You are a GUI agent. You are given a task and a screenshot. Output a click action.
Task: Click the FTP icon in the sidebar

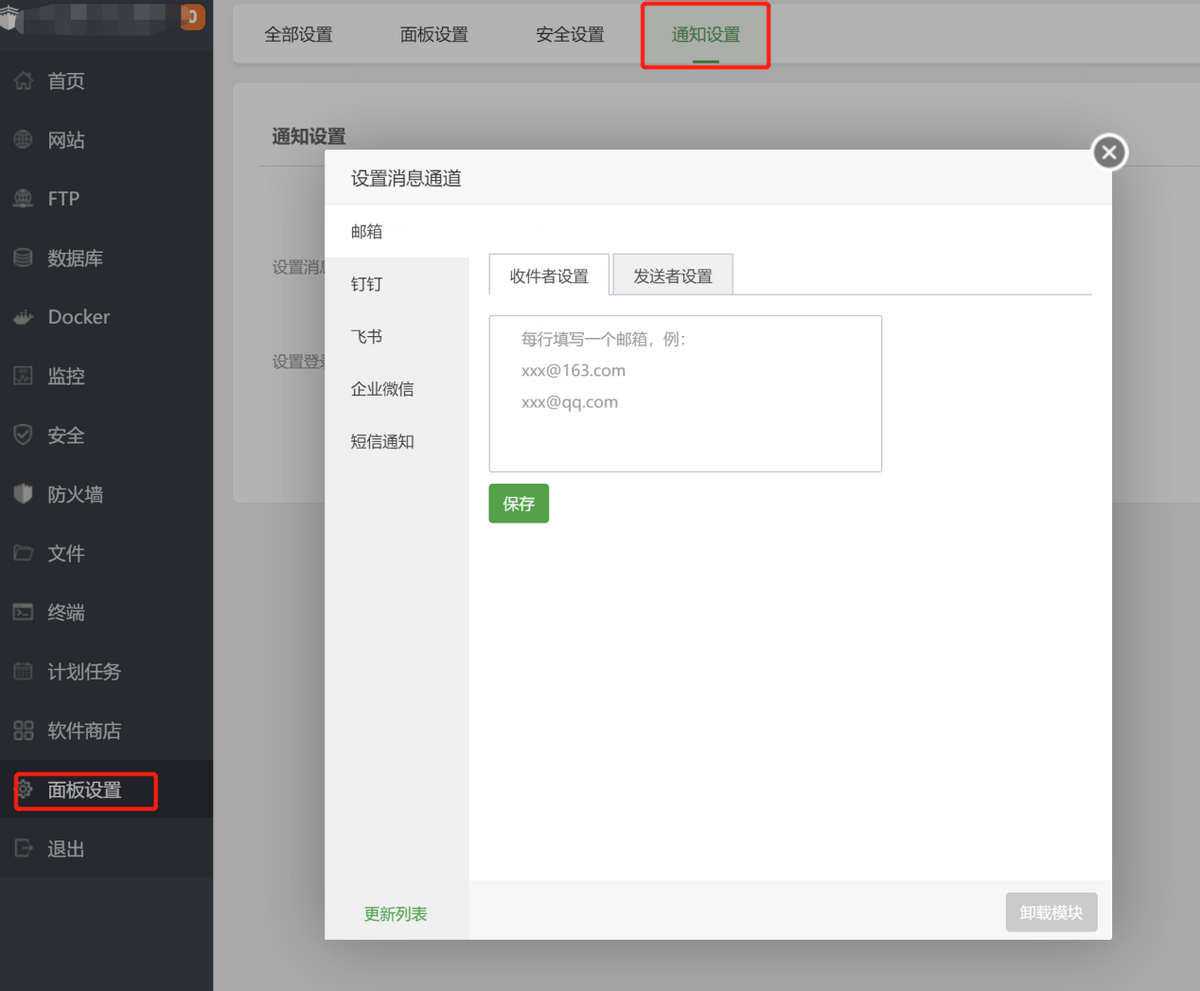(23, 199)
